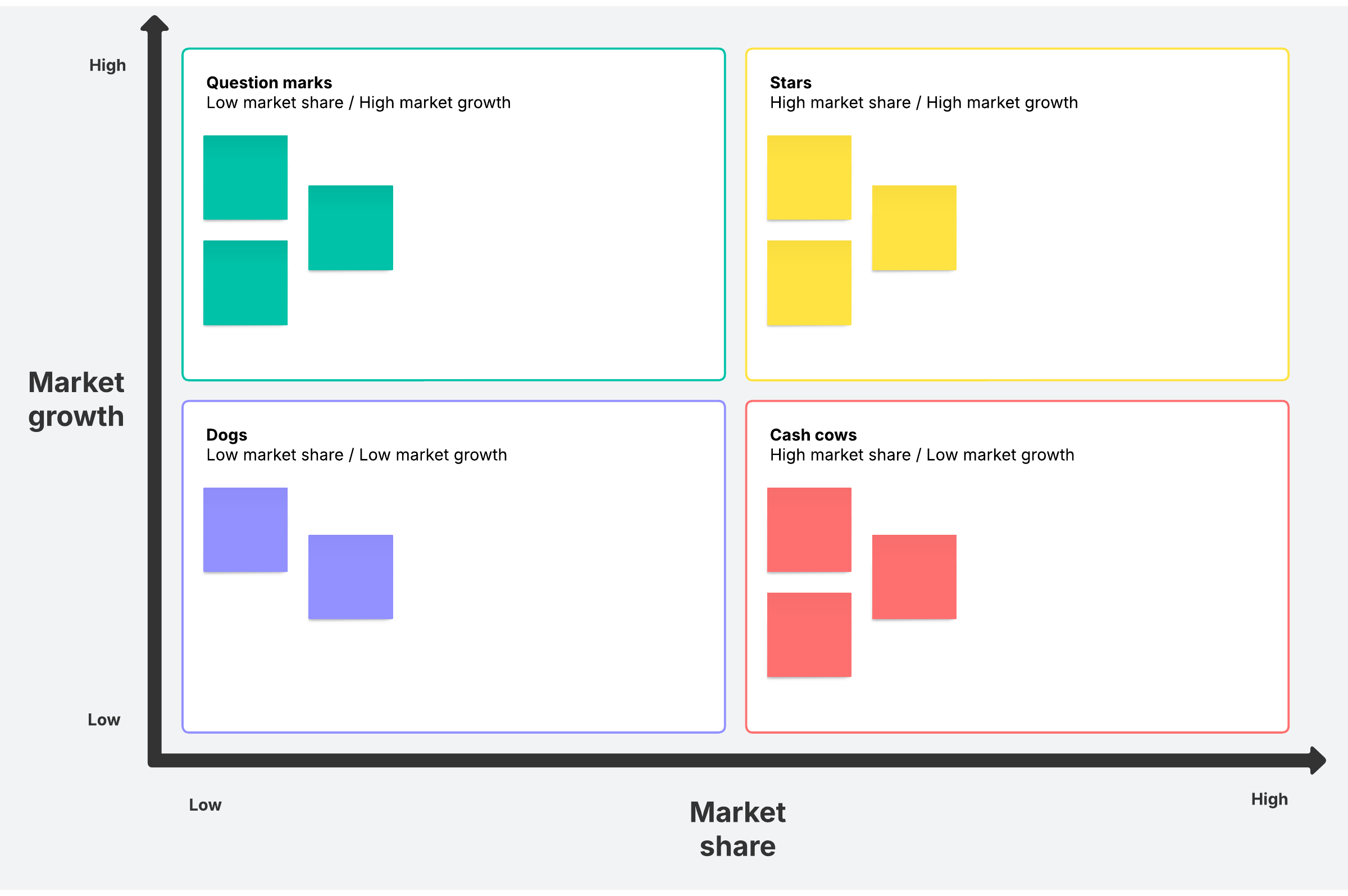1348x896 pixels.
Task: Pick the yellow sticky note offset from the stacked pair
Action: click(914, 228)
